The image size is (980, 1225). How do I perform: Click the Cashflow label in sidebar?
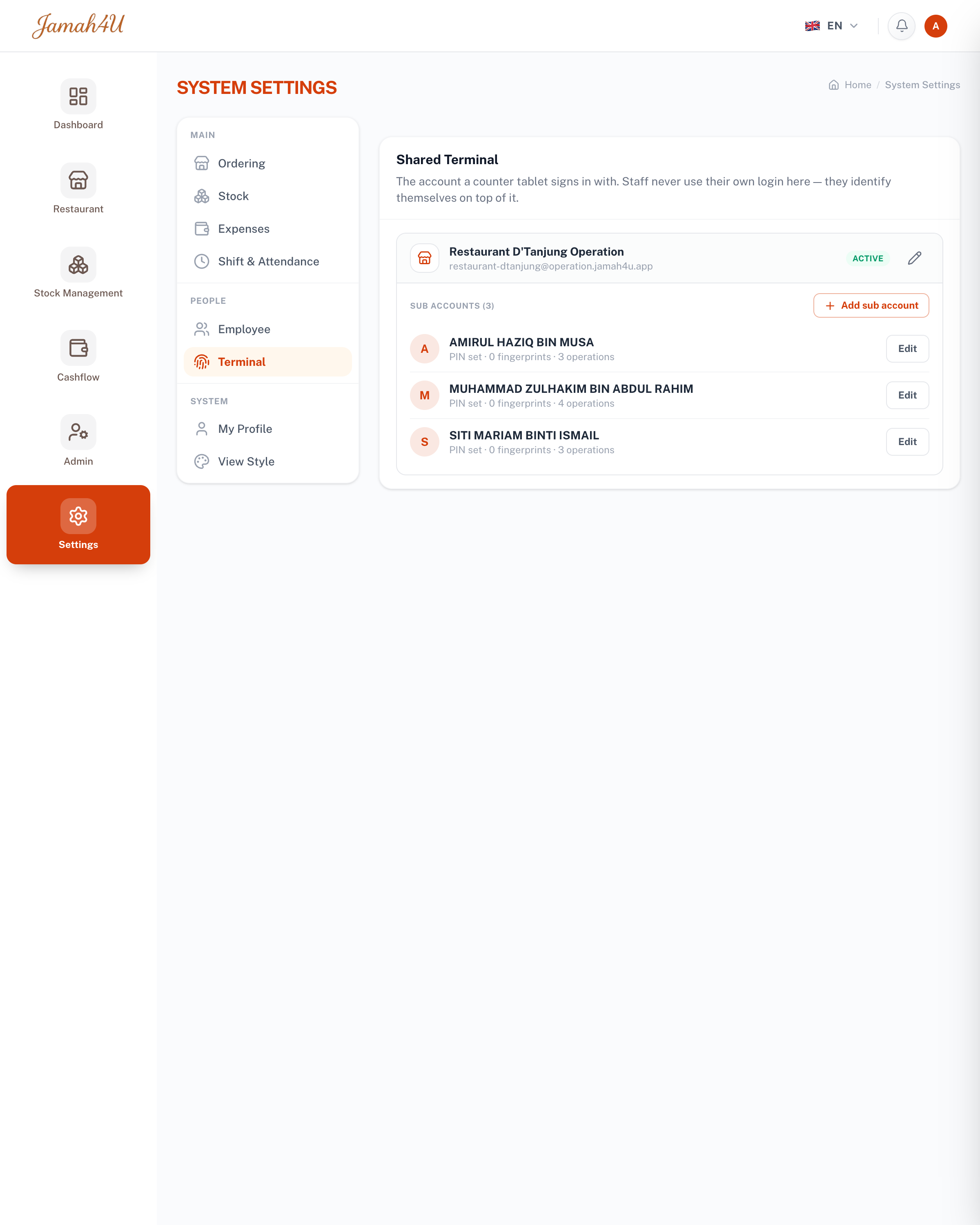click(78, 377)
